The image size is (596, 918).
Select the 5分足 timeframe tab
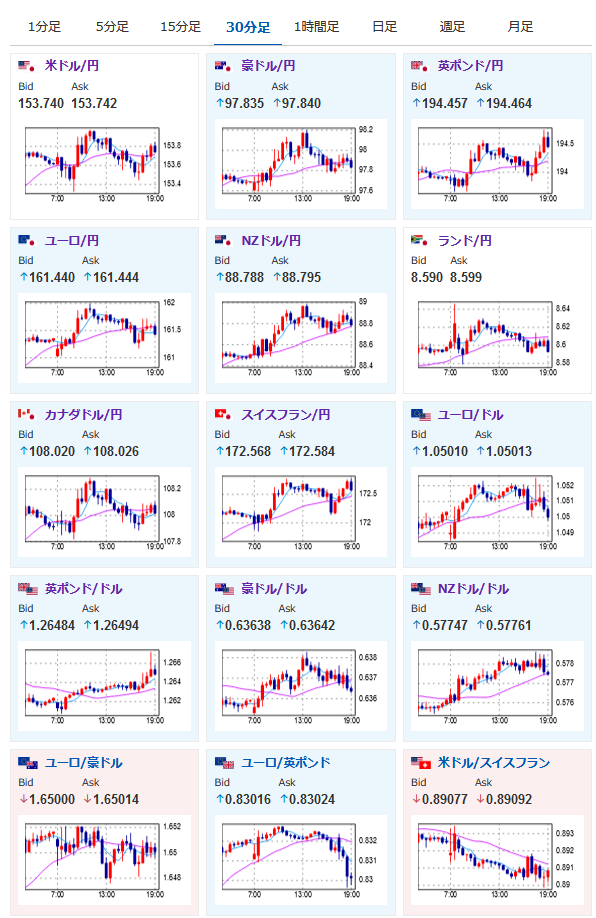tap(112, 27)
